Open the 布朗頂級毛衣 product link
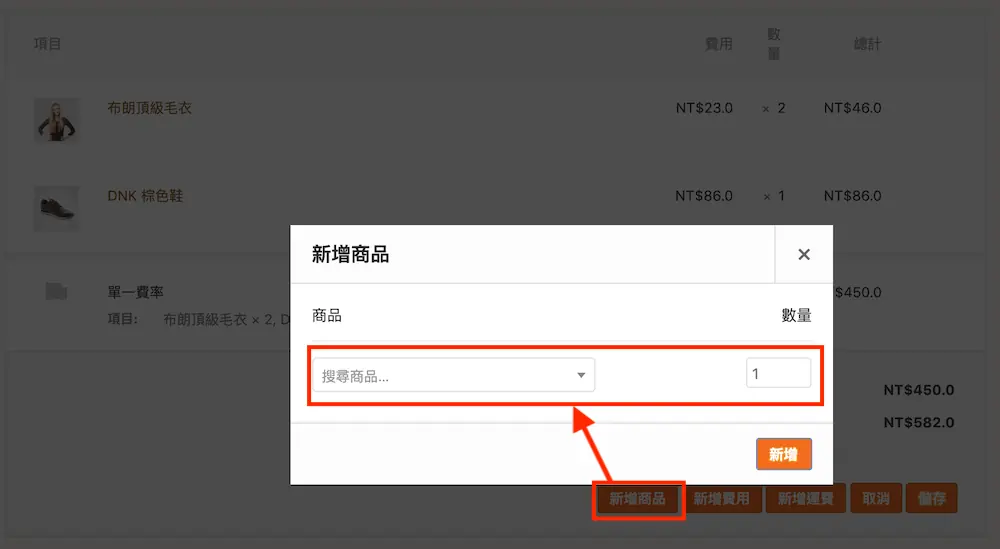Image resolution: width=1000 pixels, height=549 pixels. (150, 108)
